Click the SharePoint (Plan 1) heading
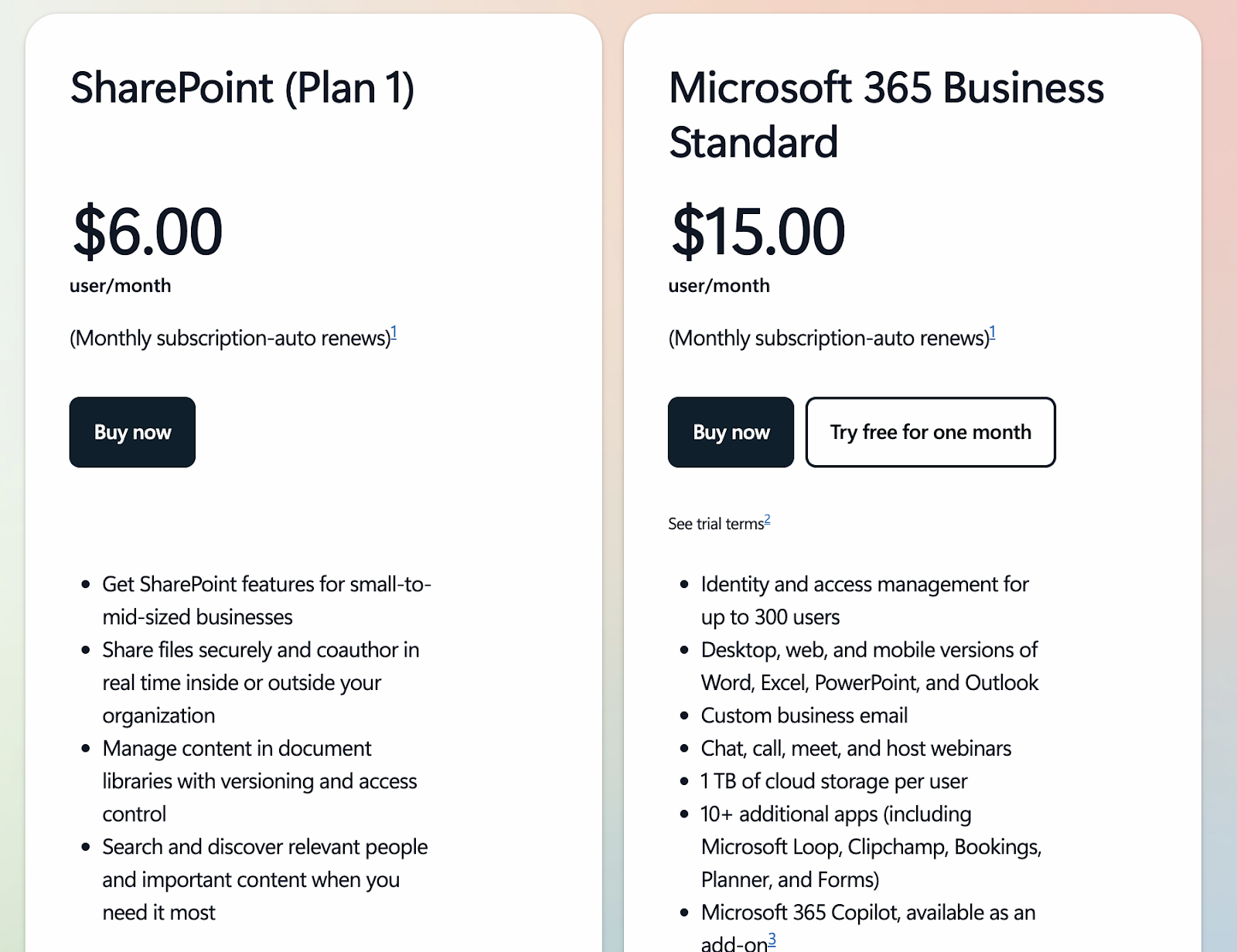 click(x=242, y=87)
